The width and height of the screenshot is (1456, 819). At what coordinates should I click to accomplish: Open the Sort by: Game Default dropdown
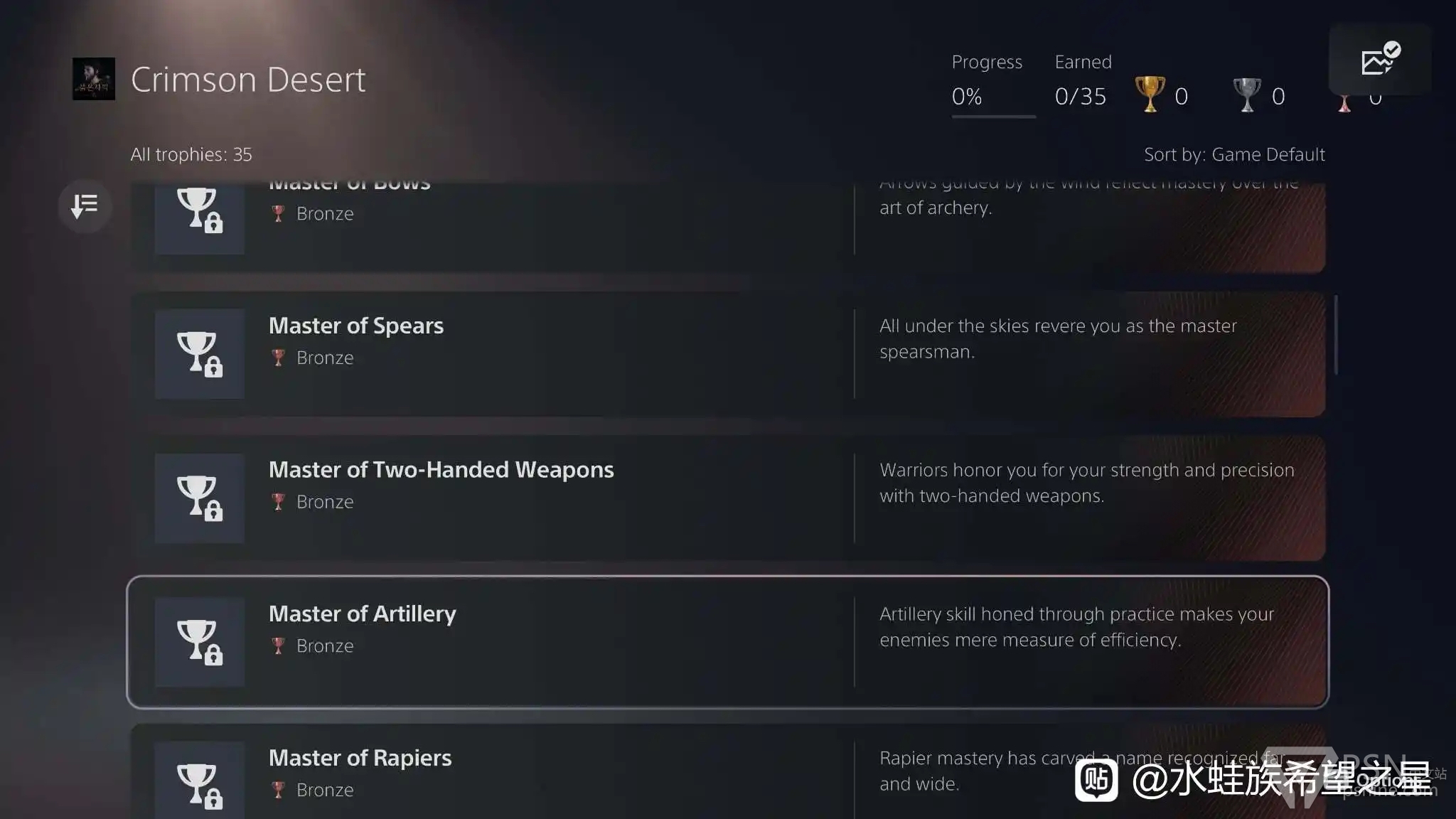tap(1233, 154)
